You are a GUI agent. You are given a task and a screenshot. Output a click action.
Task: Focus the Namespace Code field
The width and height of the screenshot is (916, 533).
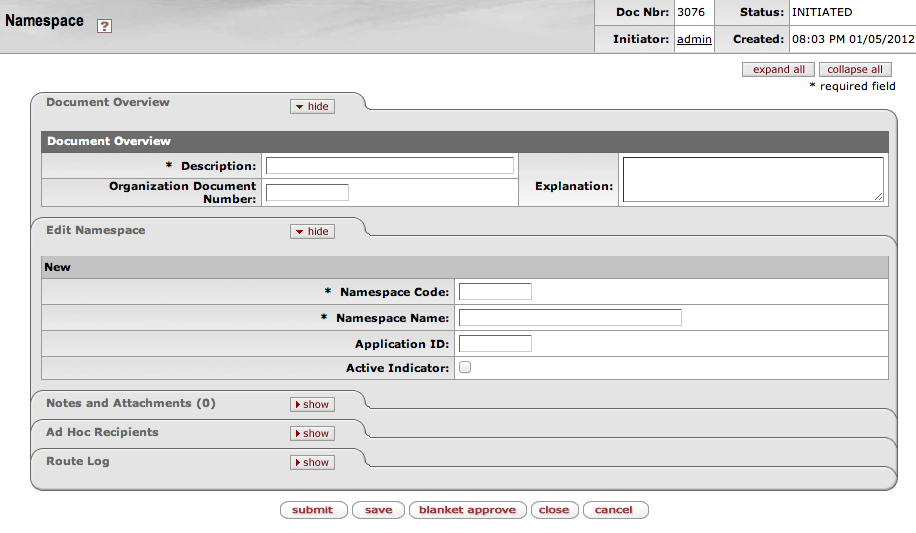495,292
